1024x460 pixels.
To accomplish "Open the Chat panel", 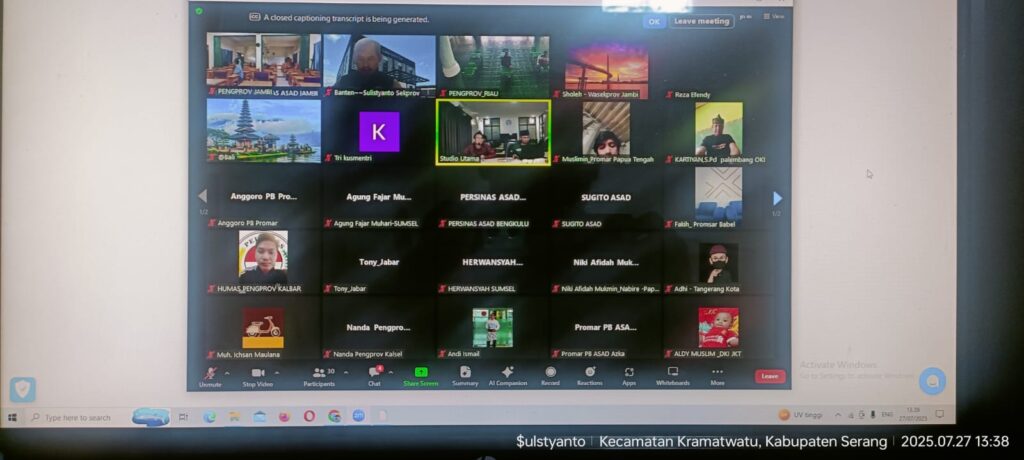I will 374,374.
